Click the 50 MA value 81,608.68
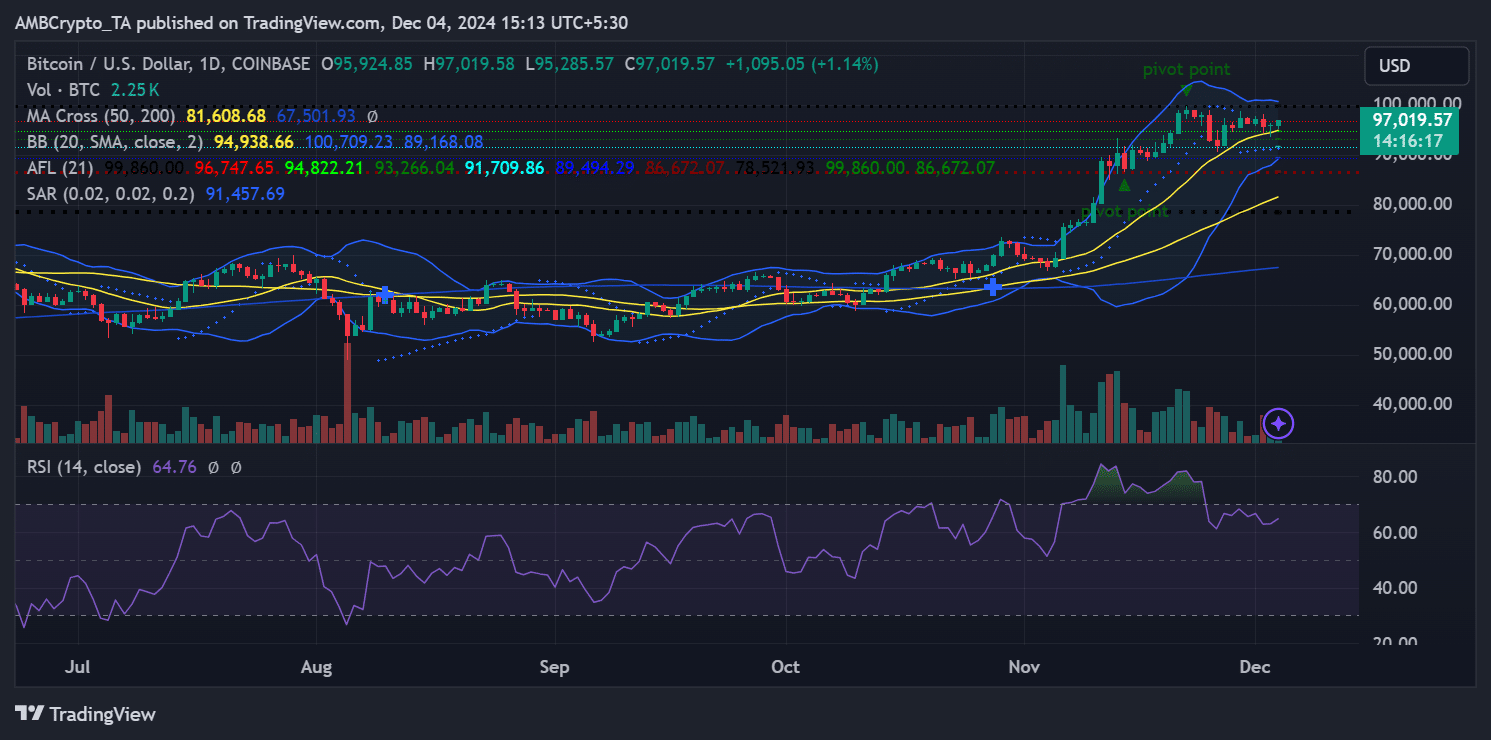This screenshot has width=1491, height=740. [226, 116]
